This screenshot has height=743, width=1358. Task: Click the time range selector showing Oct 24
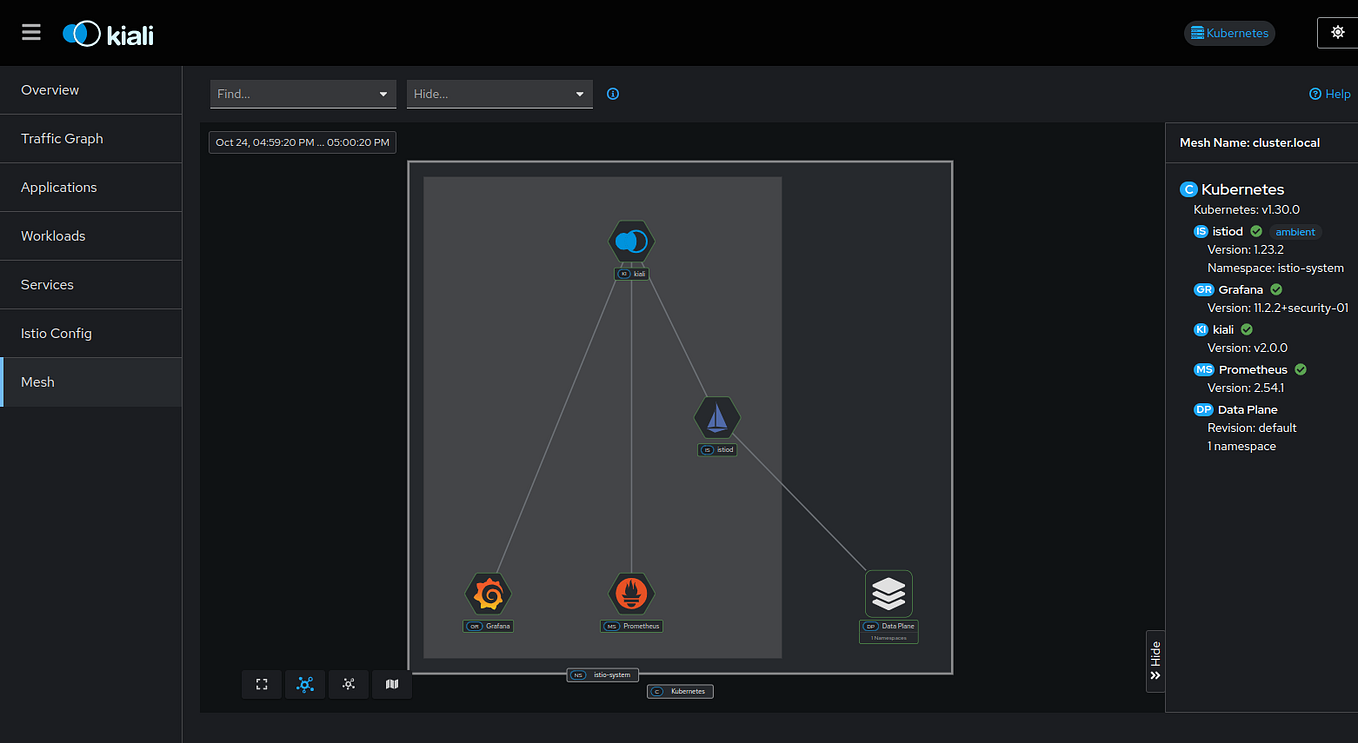pyautogui.click(x=301, y=141)
